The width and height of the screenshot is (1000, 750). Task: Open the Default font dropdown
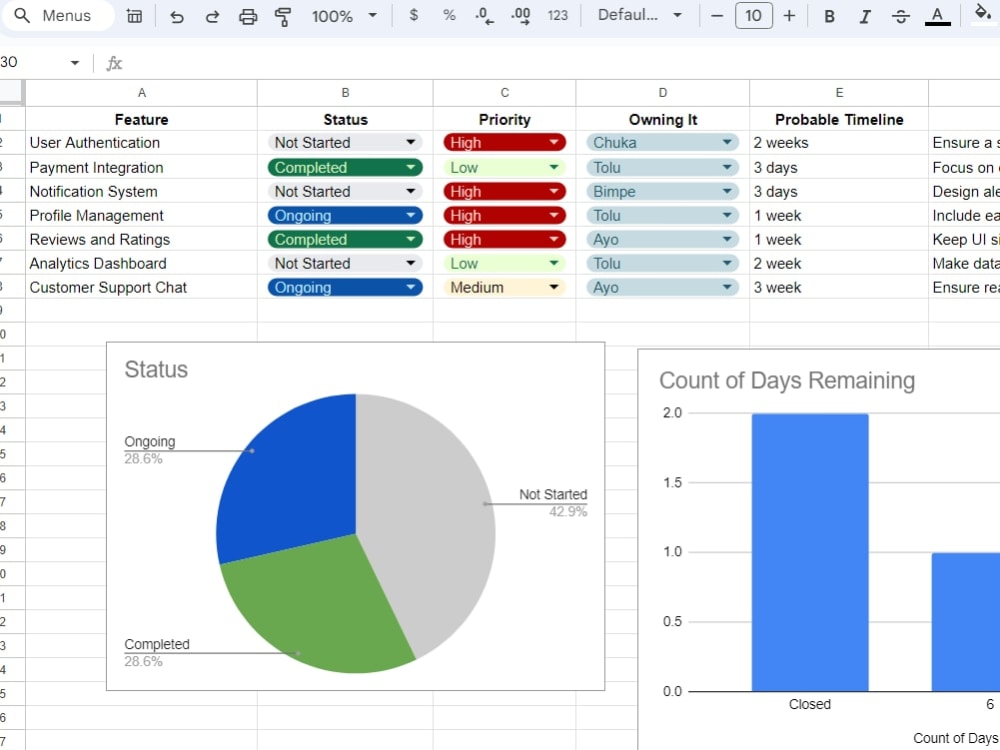(x=640, y=15)
